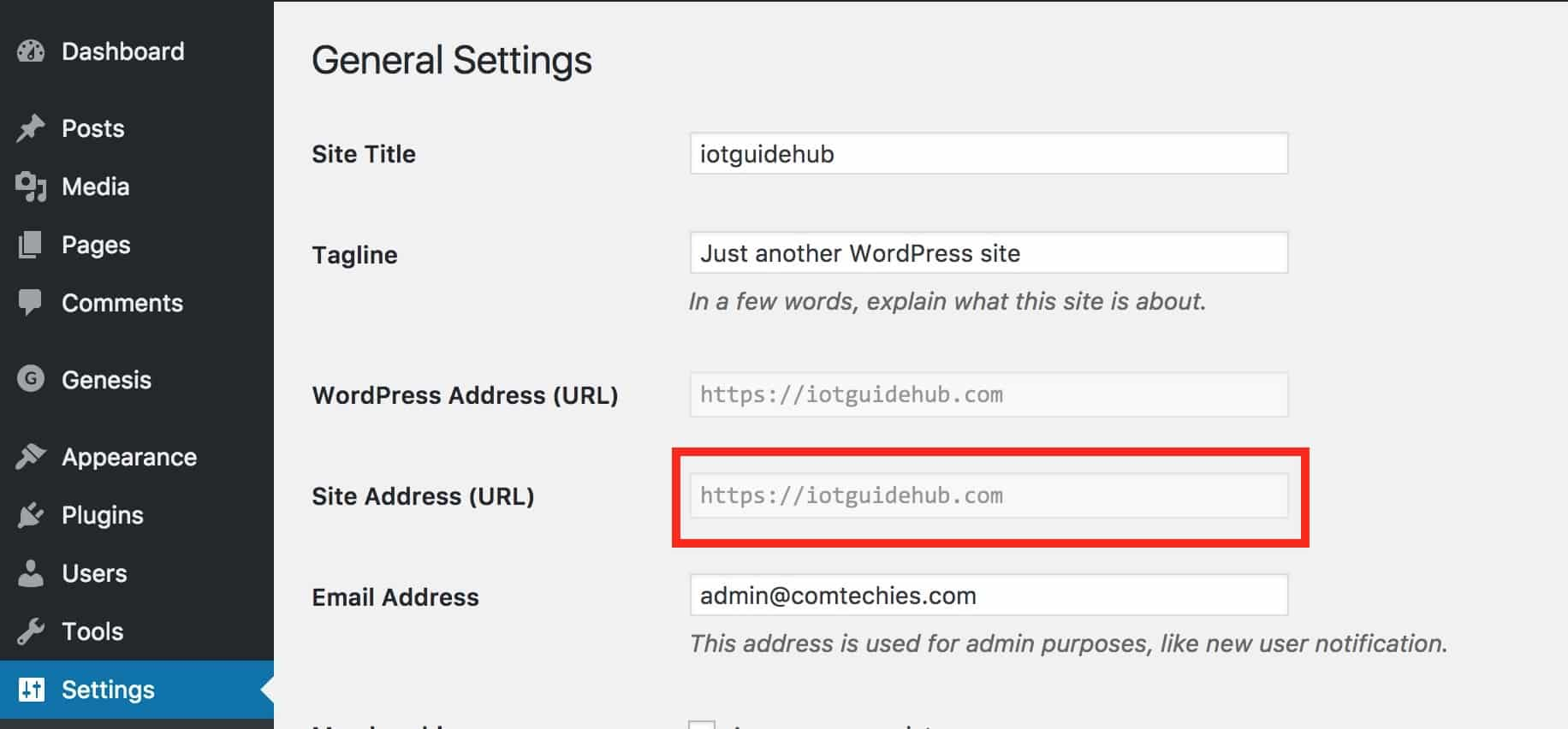The image size is (1568, 729).
Task: Edit the Tagline text box
Action: (988, 252)
